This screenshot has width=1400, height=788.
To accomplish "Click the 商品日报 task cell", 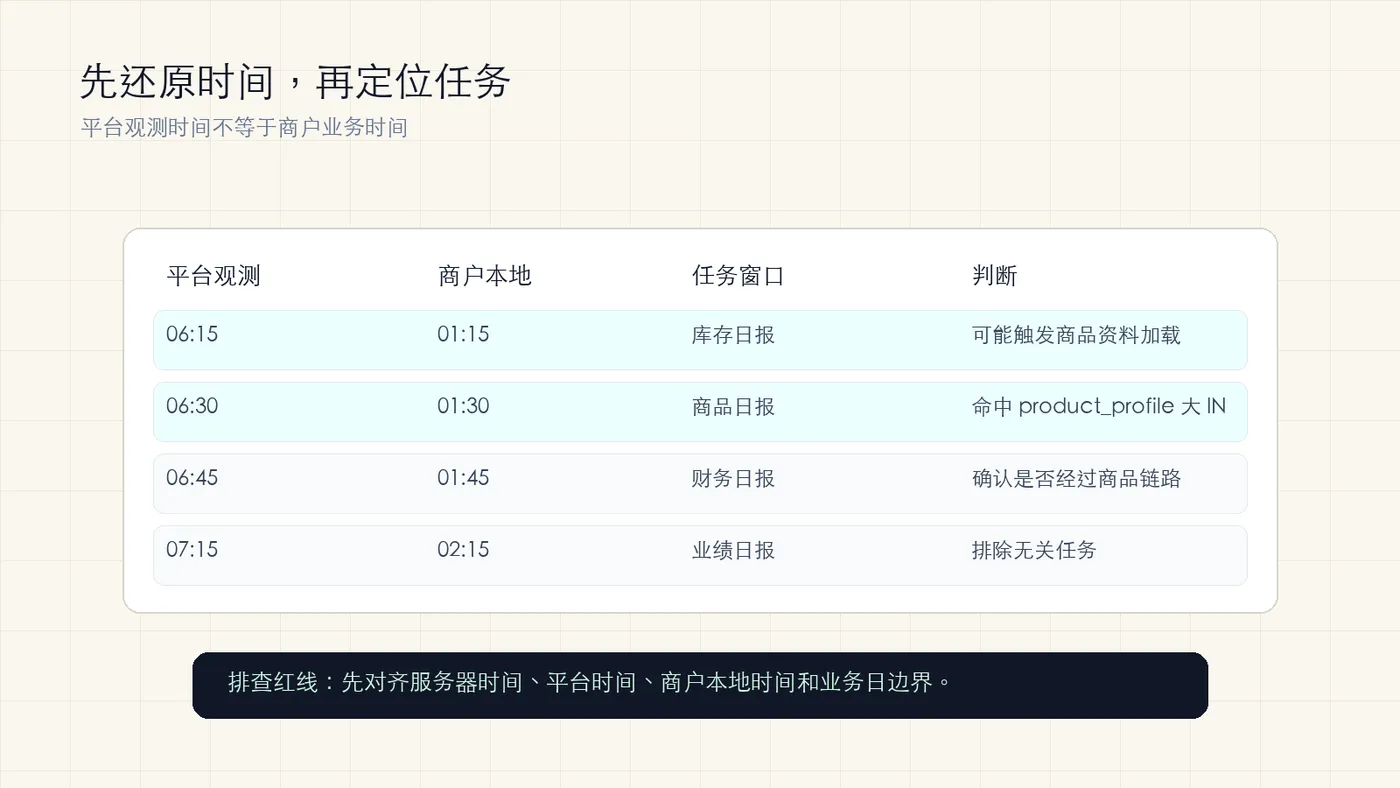I will 733,407.
